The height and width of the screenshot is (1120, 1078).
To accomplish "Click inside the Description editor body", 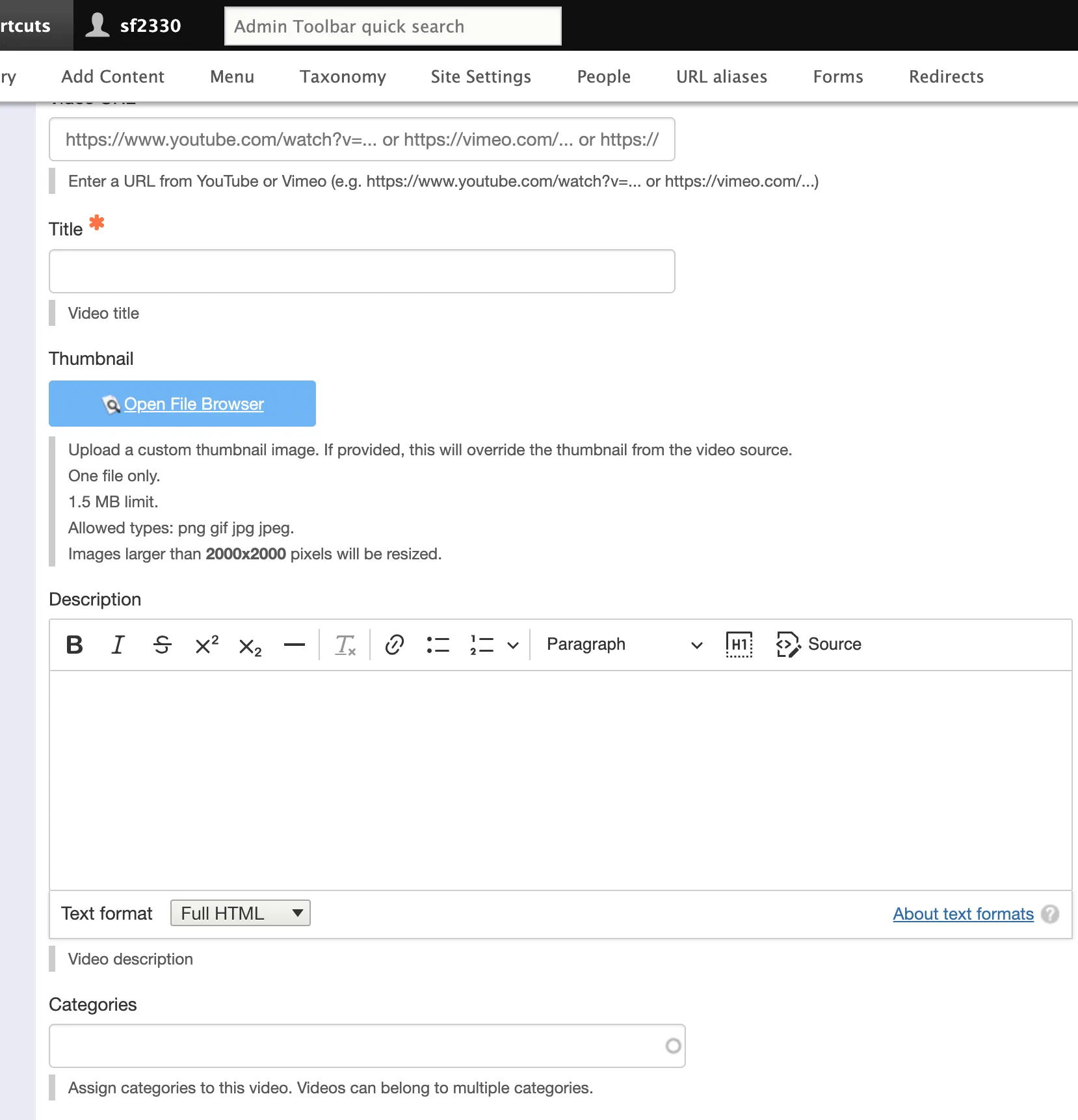I will point(560,780).
